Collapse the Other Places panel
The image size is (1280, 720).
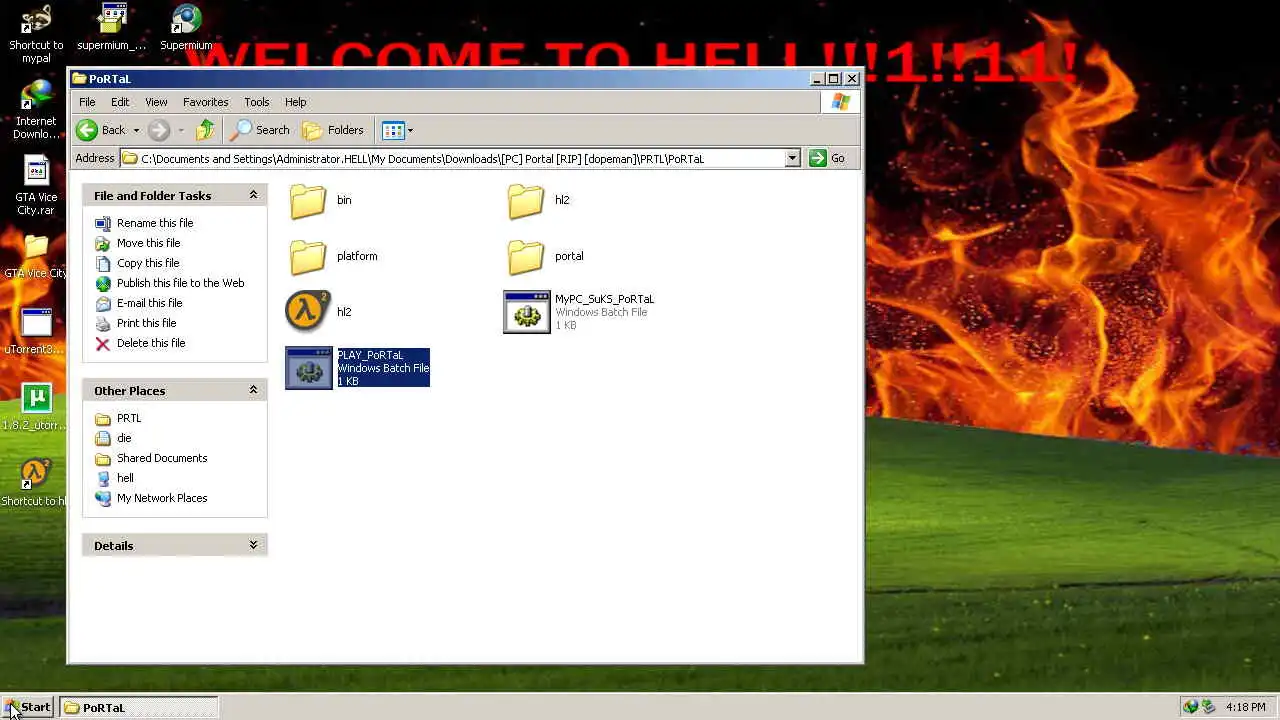(253, 390)
